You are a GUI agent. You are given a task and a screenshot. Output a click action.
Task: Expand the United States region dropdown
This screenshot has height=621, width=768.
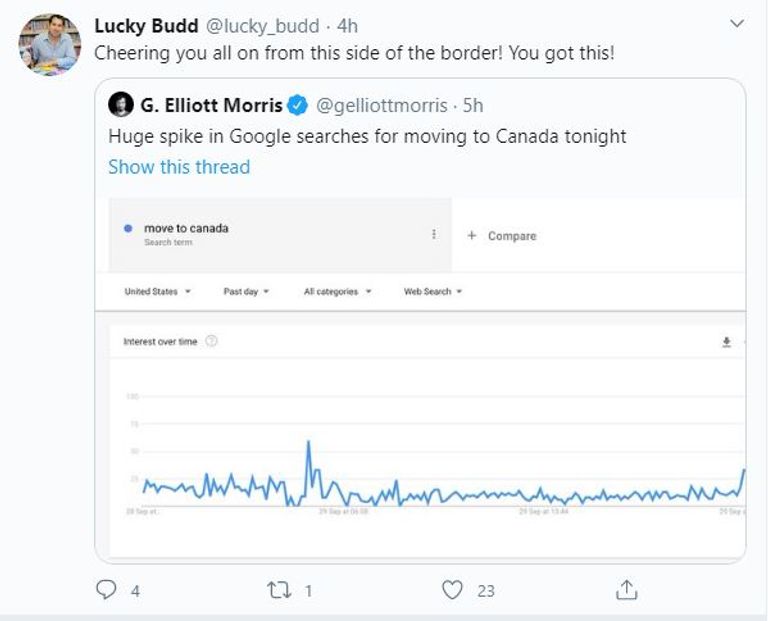pos(157,292)
